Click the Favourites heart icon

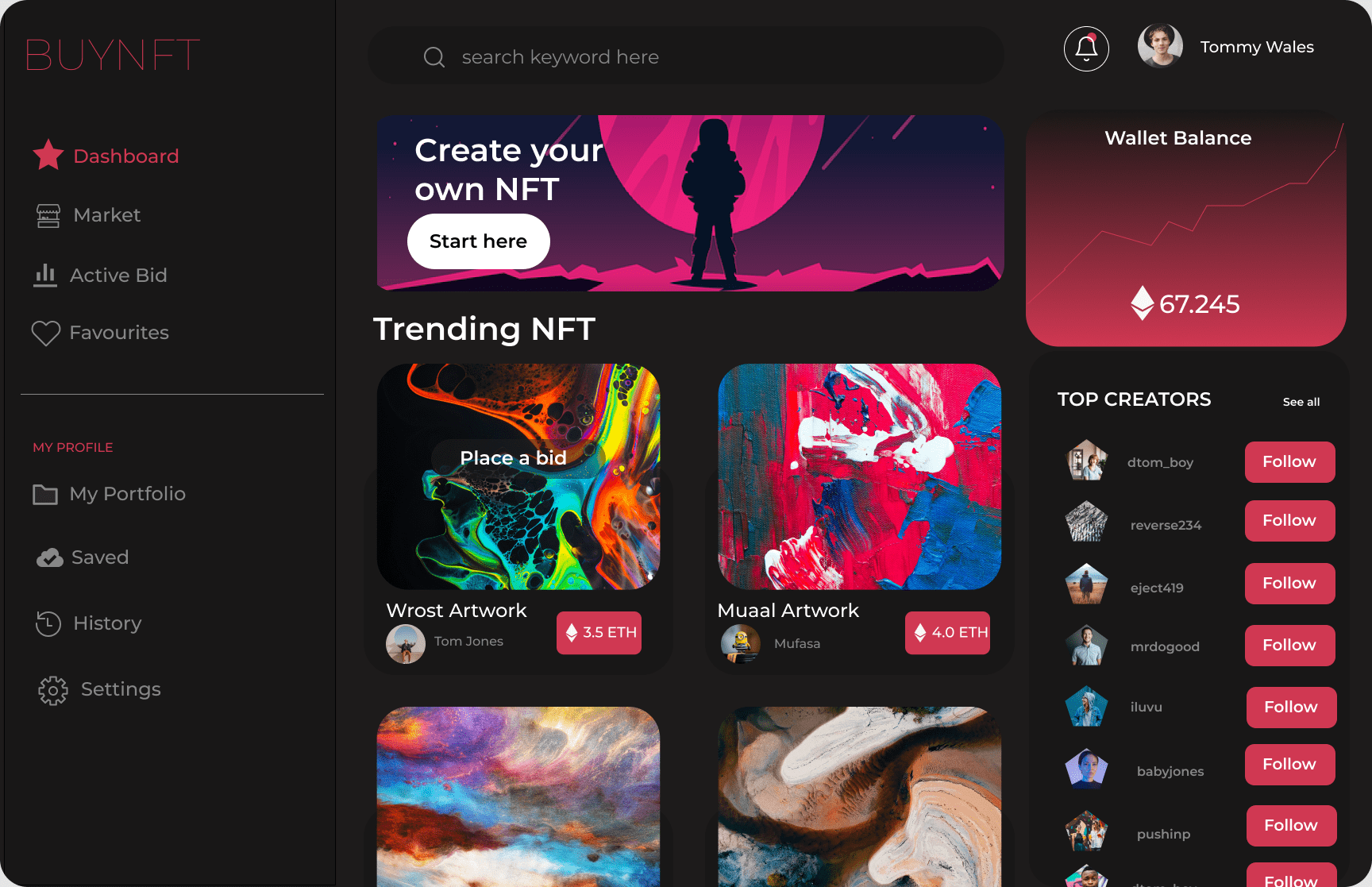pos(46,333)
